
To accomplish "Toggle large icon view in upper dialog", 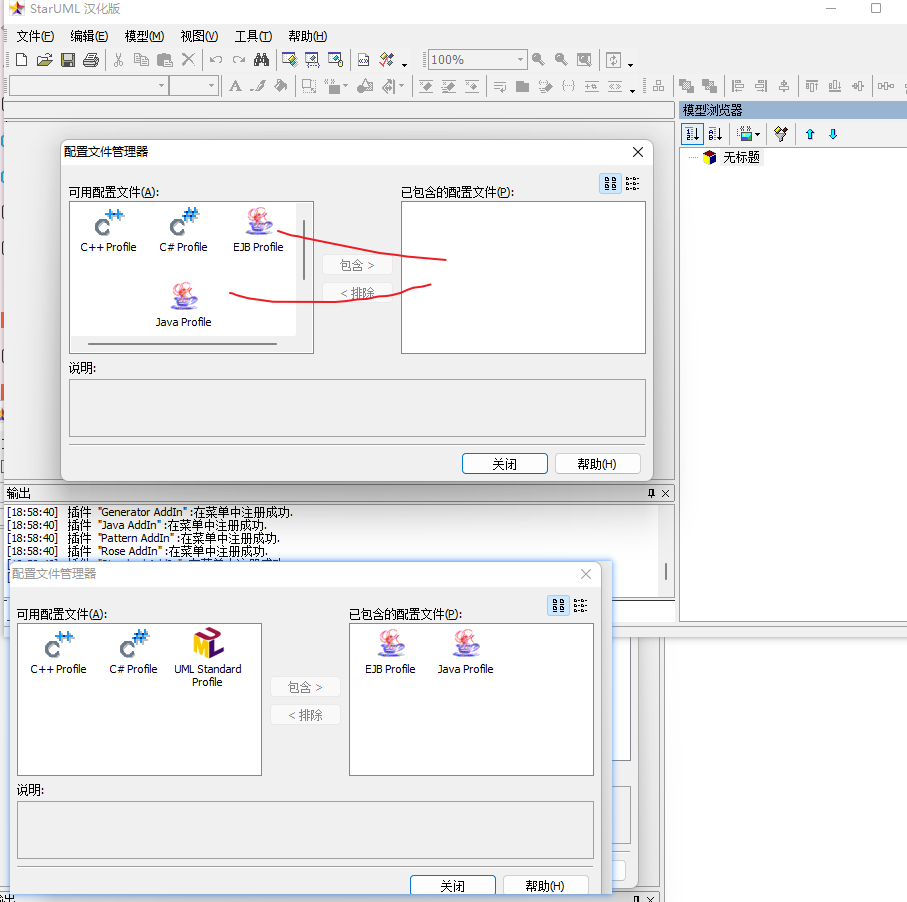I will (x=610, y=183).
